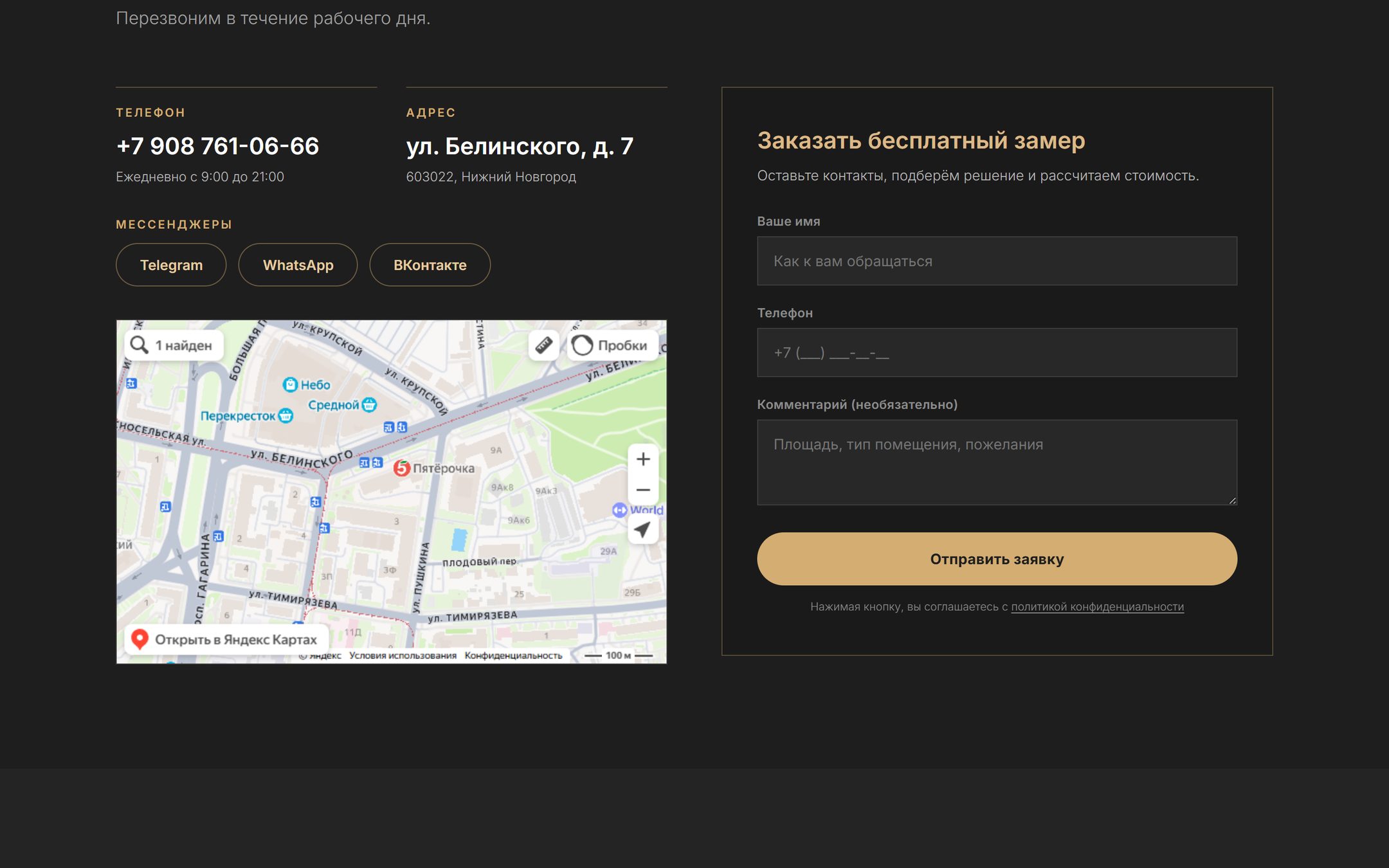Click the red pin in Открыть в Яндекс Картах
The height and width of the screenshot is (868, 1389).
pos(140,639)
